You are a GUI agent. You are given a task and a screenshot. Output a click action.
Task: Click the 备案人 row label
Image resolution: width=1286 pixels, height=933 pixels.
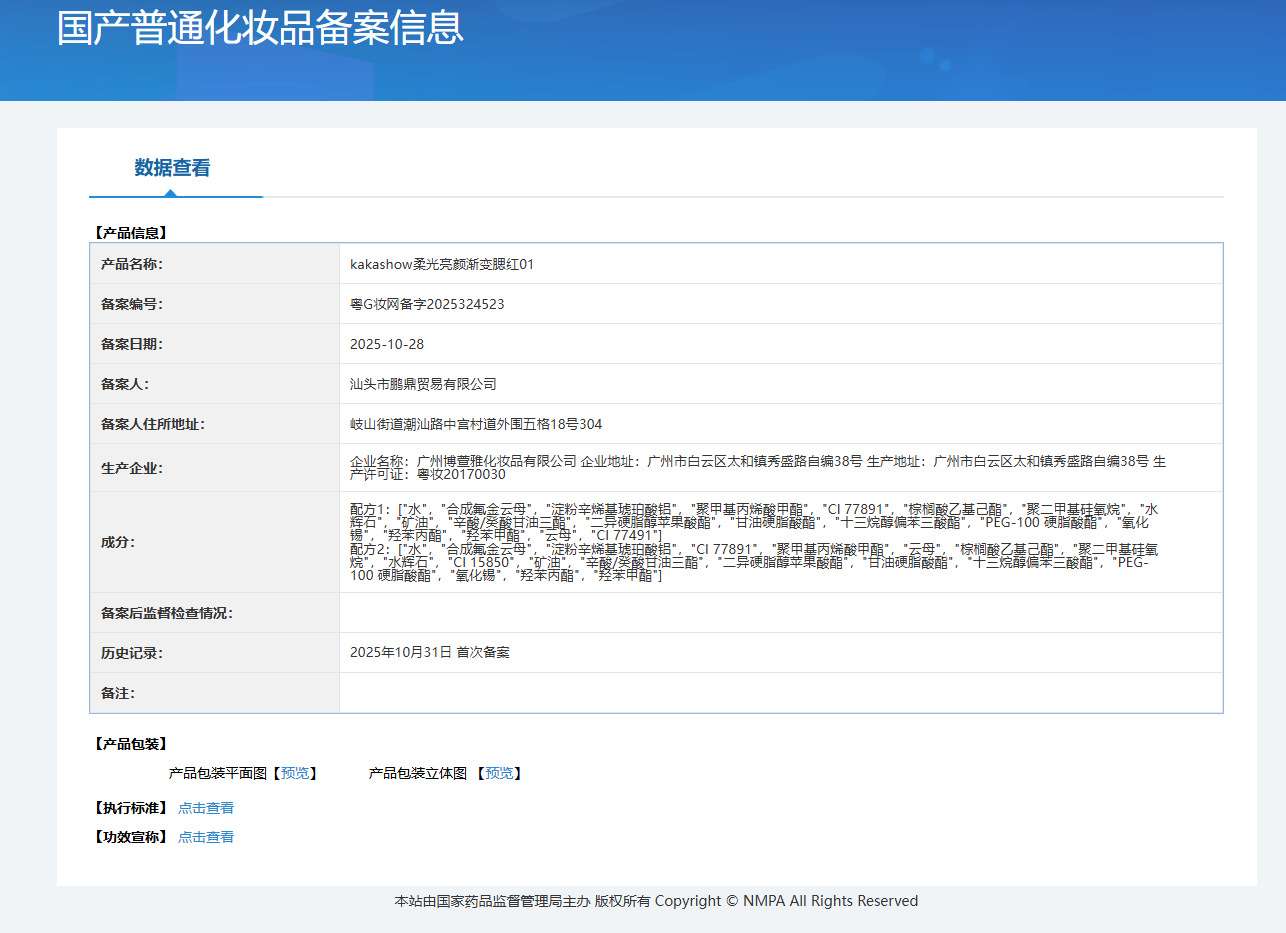click(125, 384)
